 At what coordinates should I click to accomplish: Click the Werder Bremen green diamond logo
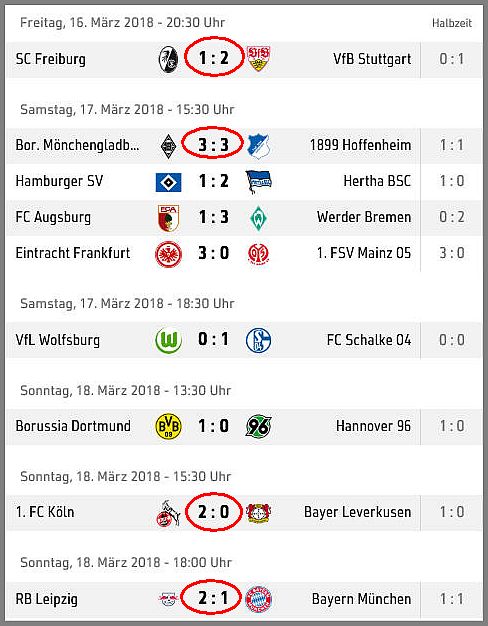[259, 218]
